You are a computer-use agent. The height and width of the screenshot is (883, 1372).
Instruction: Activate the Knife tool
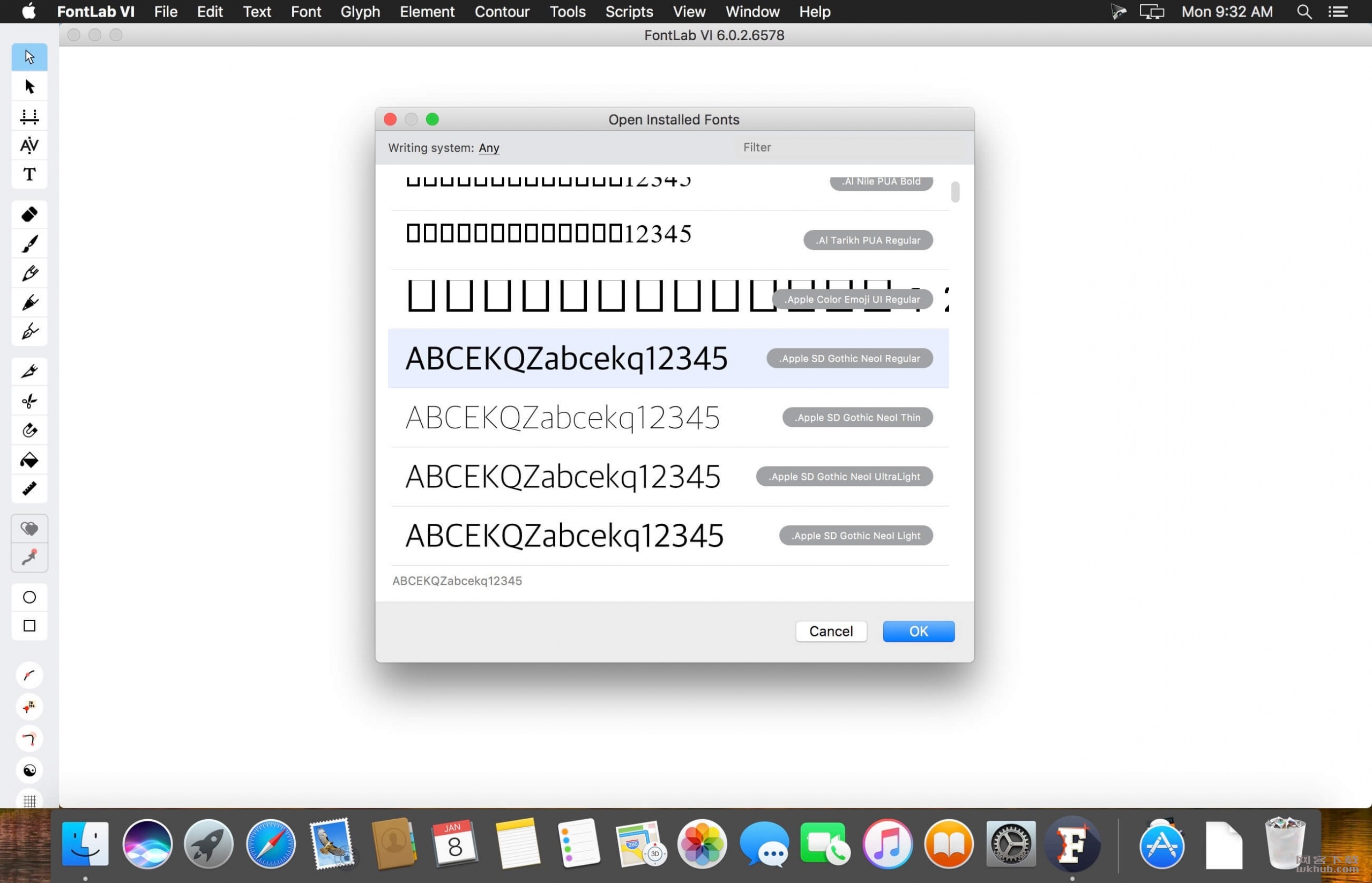click(29, 372)
